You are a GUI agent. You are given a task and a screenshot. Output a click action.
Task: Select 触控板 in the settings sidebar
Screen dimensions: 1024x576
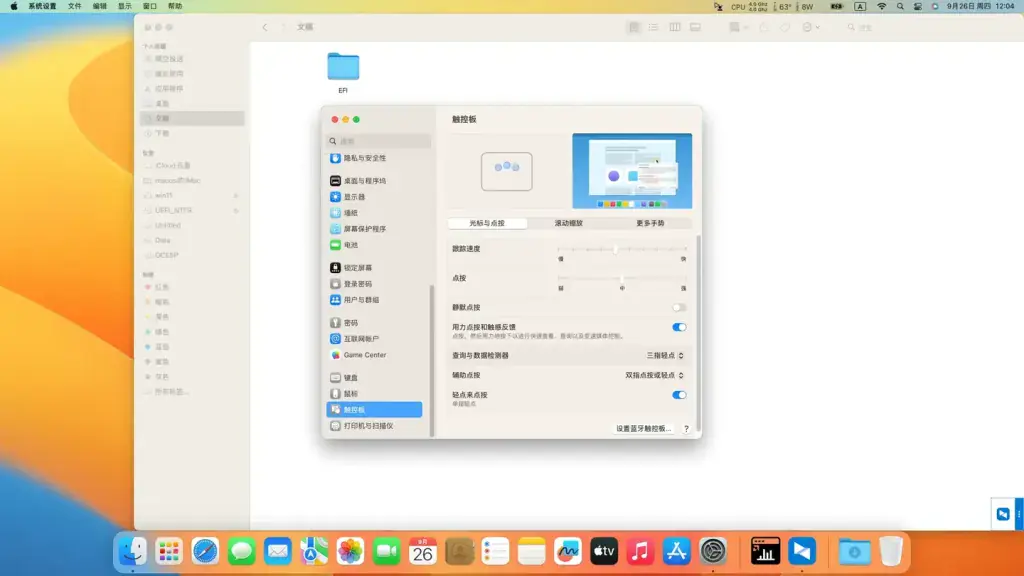click(x=374, y=409)
